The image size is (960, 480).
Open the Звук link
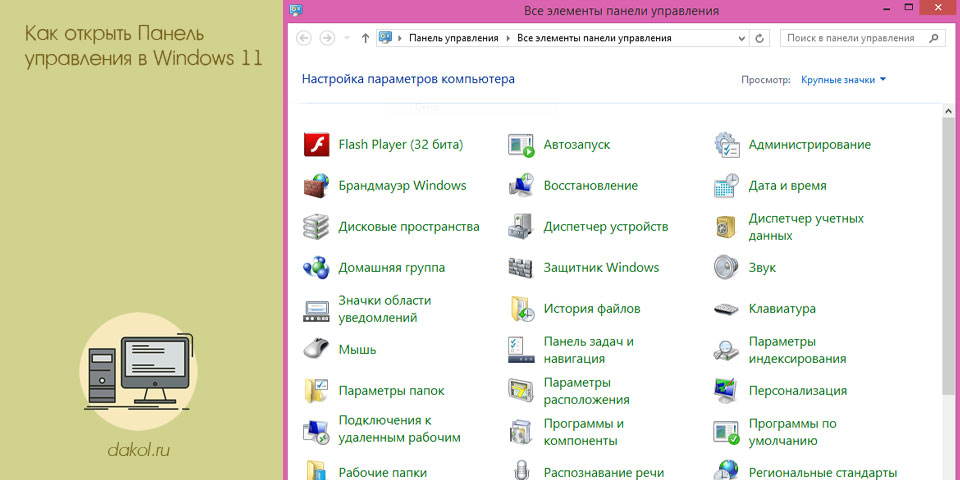pos(762,268)
